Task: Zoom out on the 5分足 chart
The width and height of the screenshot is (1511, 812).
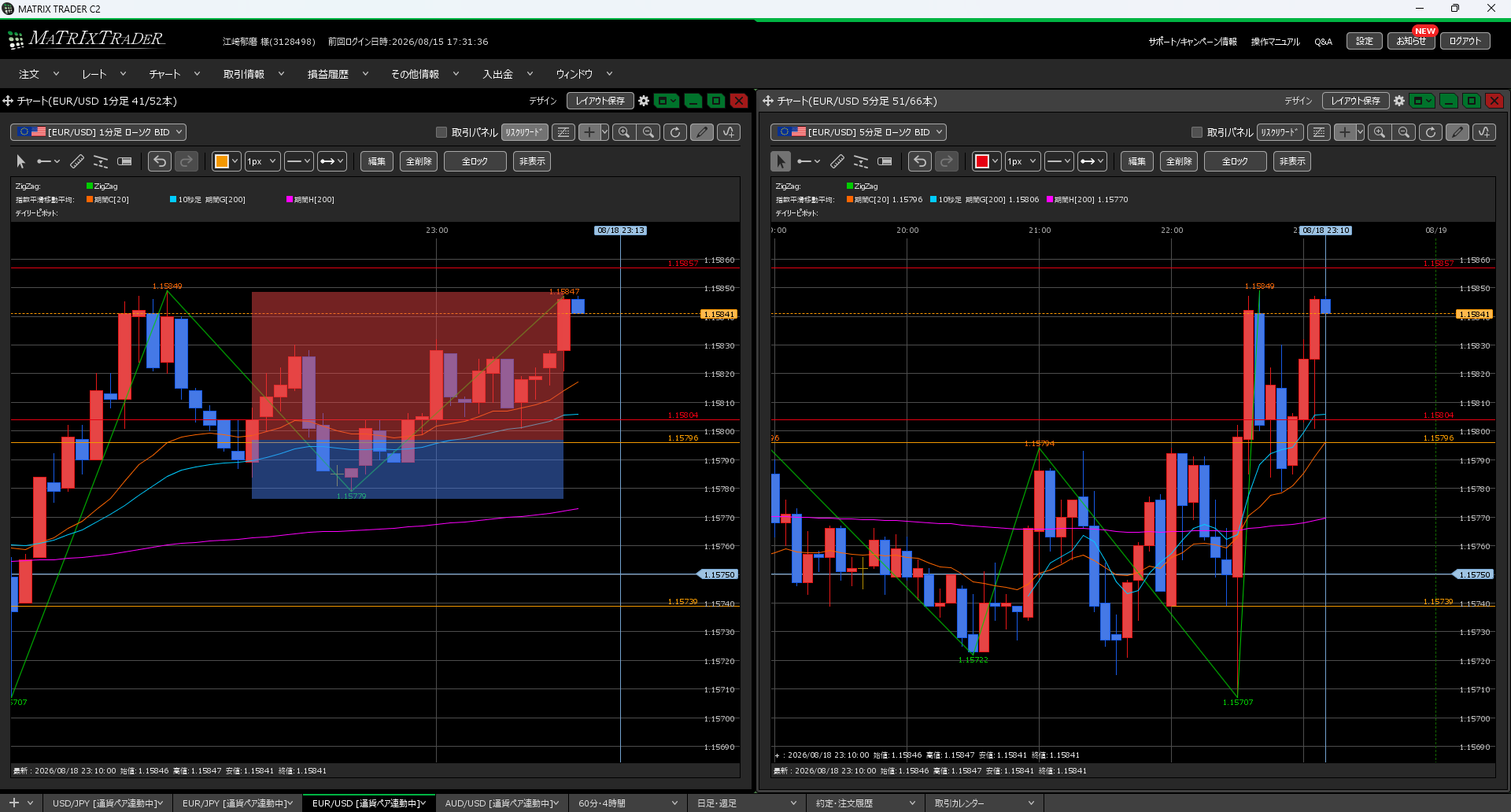Action: [1404, 132]
